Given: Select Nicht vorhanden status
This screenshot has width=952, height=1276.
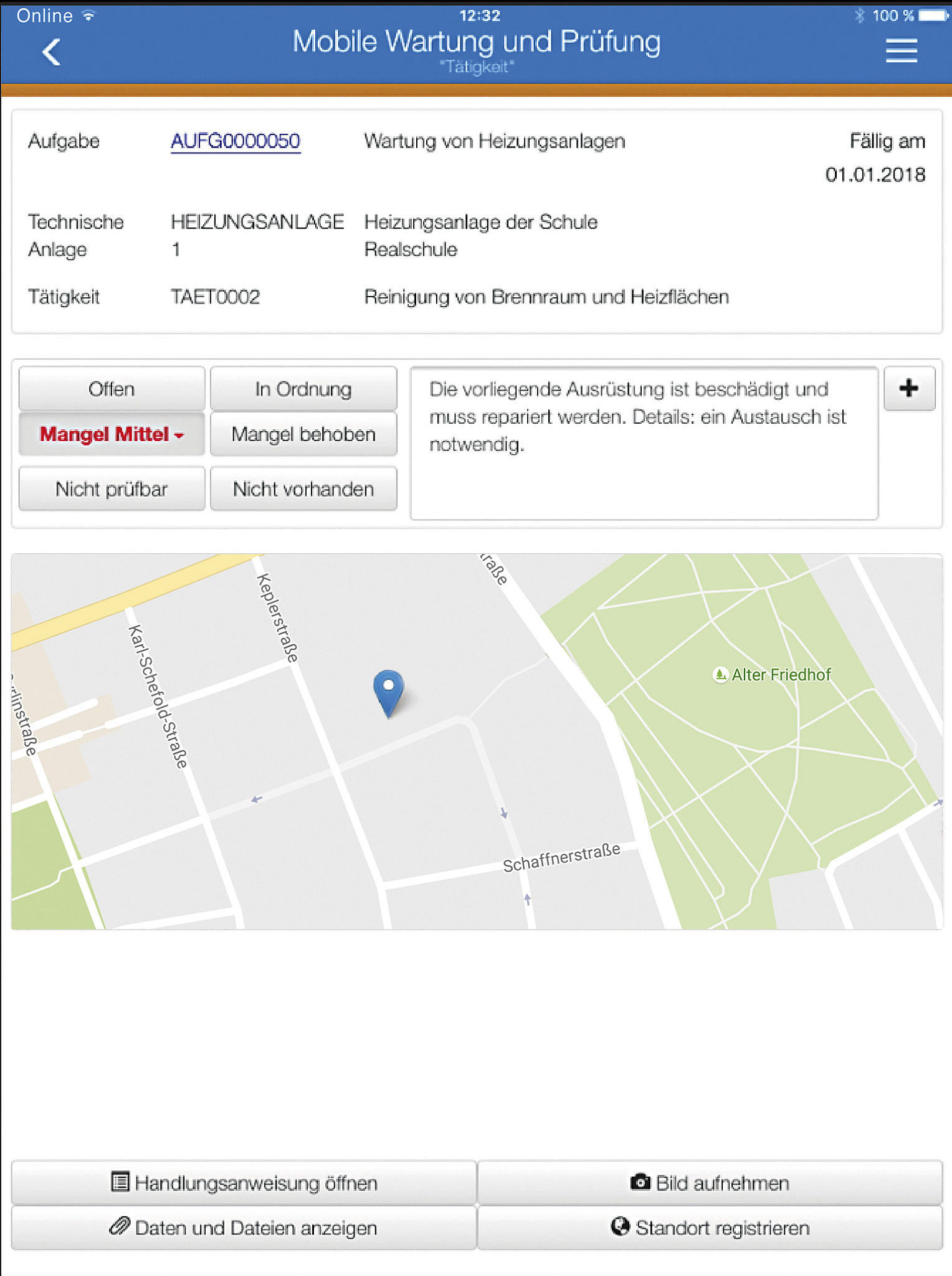Looking at the screenshot, I should coord(303,489).
